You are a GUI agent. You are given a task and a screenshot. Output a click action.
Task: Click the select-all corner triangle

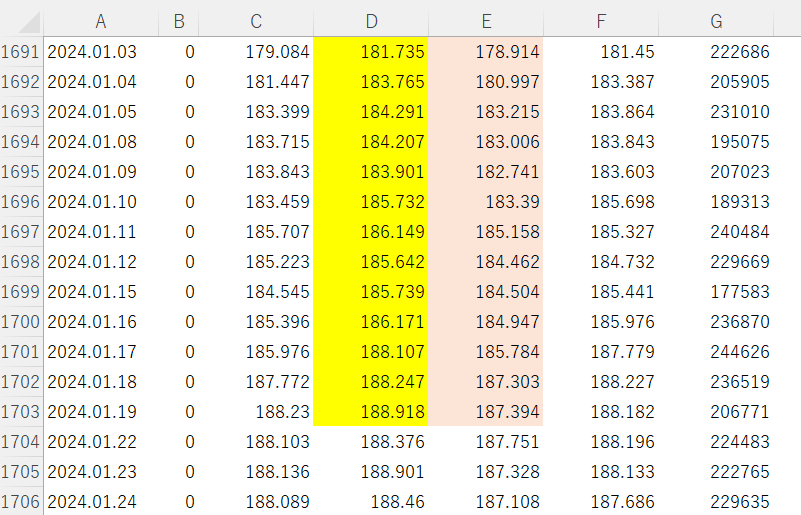tap(29, 23)
